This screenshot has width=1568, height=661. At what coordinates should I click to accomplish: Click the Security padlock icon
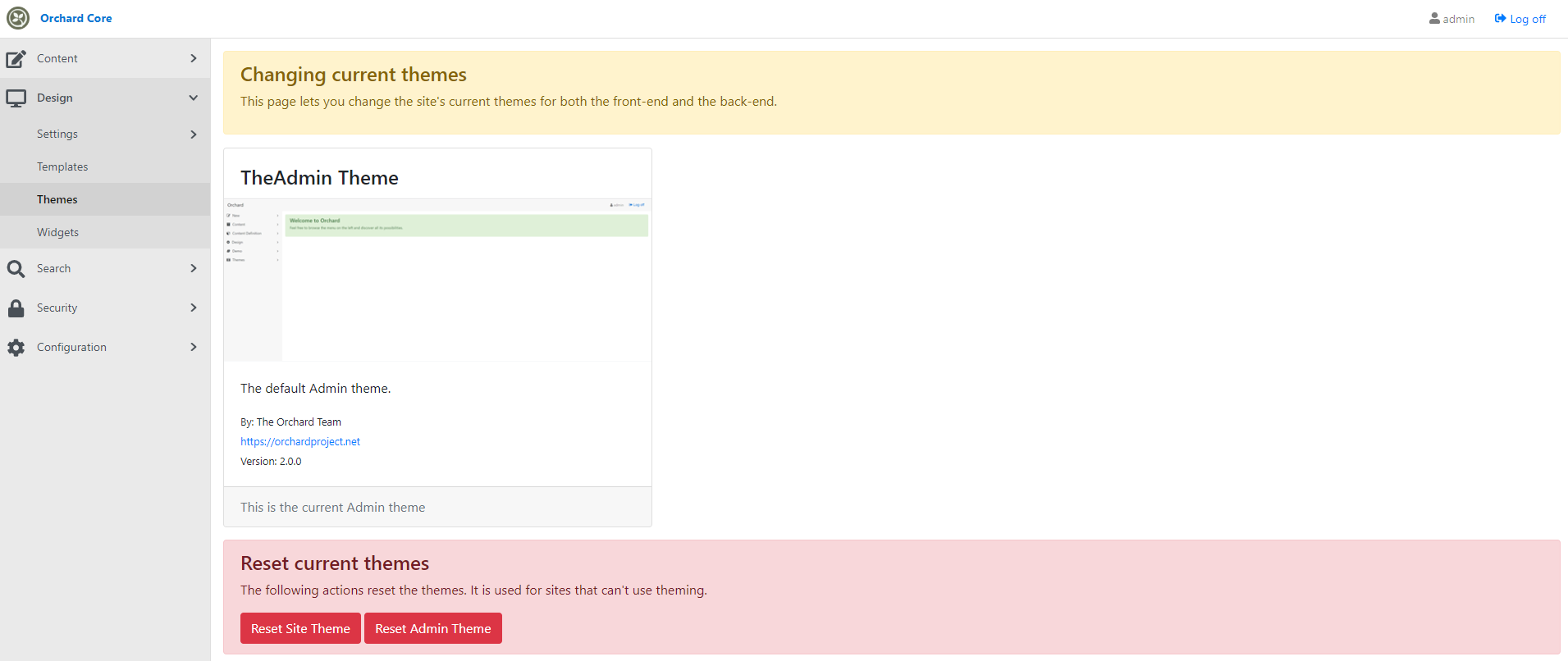[x=16, y=308]
